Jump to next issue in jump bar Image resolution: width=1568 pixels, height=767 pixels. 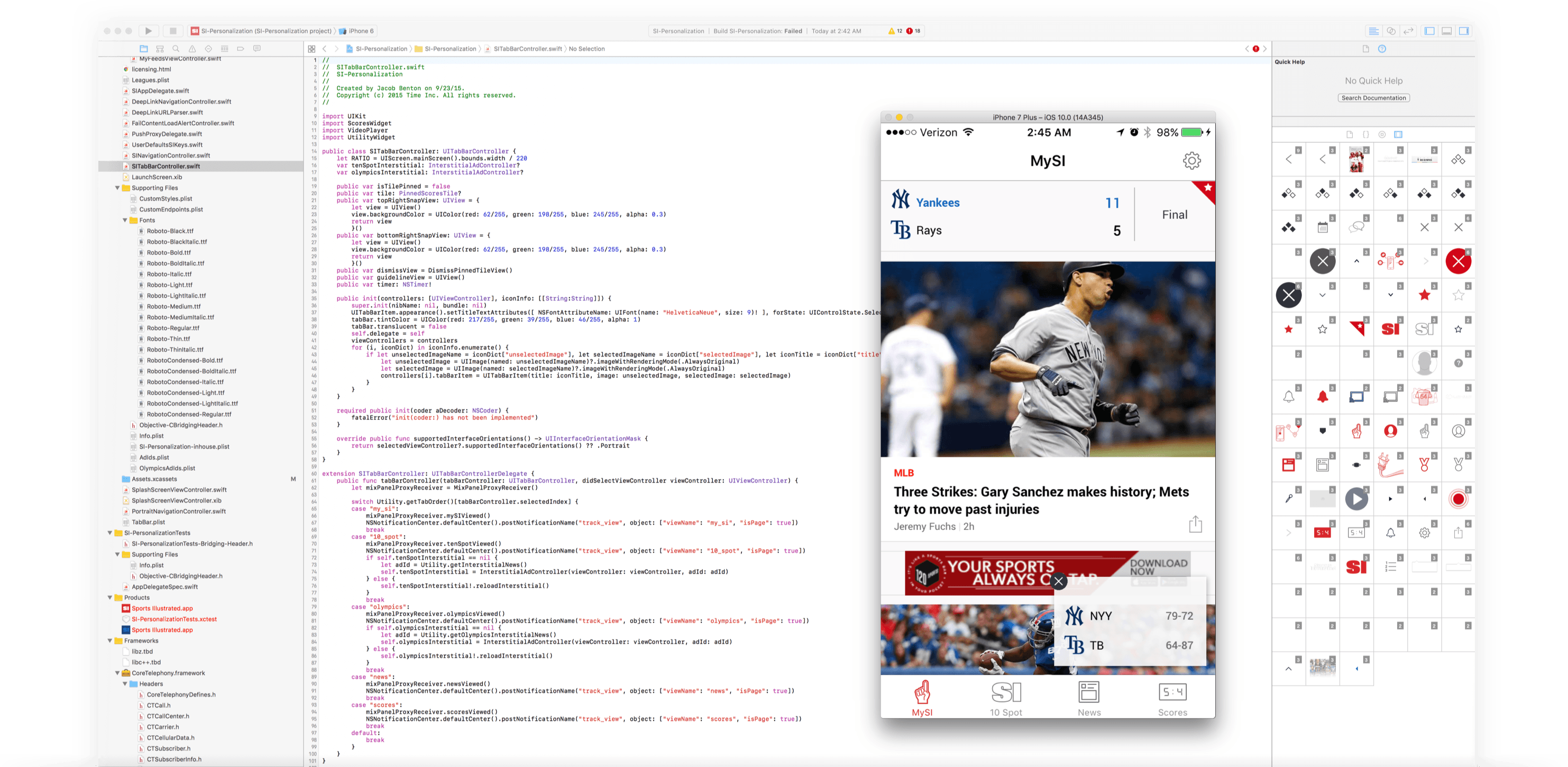click(x=1265, y=49)
